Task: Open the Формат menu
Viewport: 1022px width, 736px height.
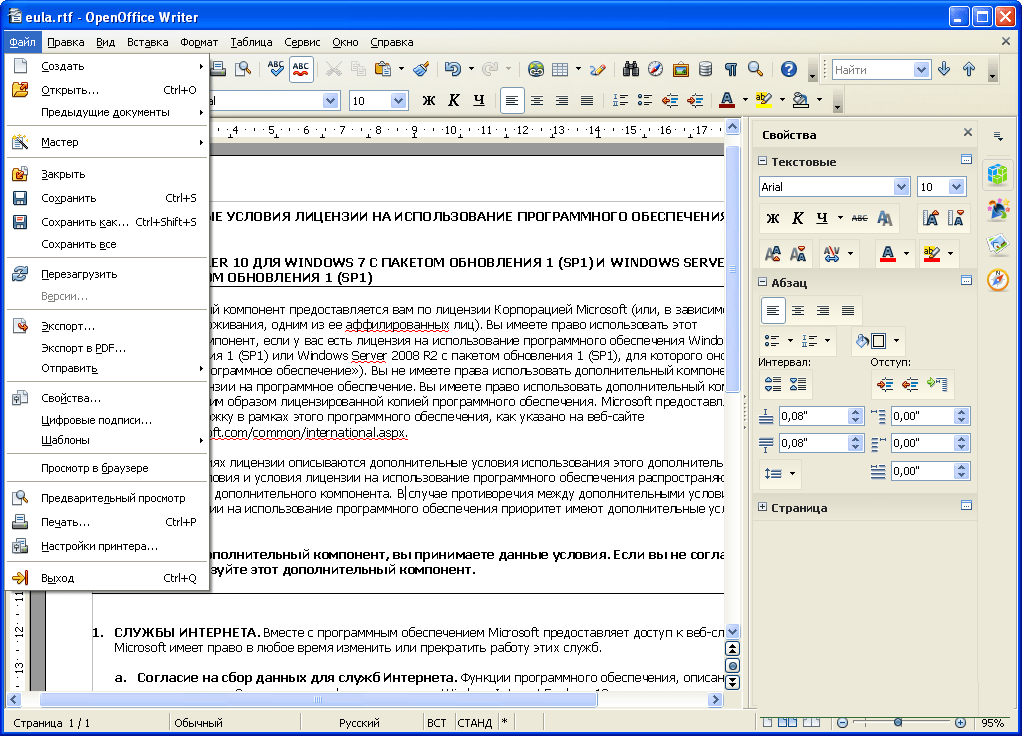Action: click(199, 42)
